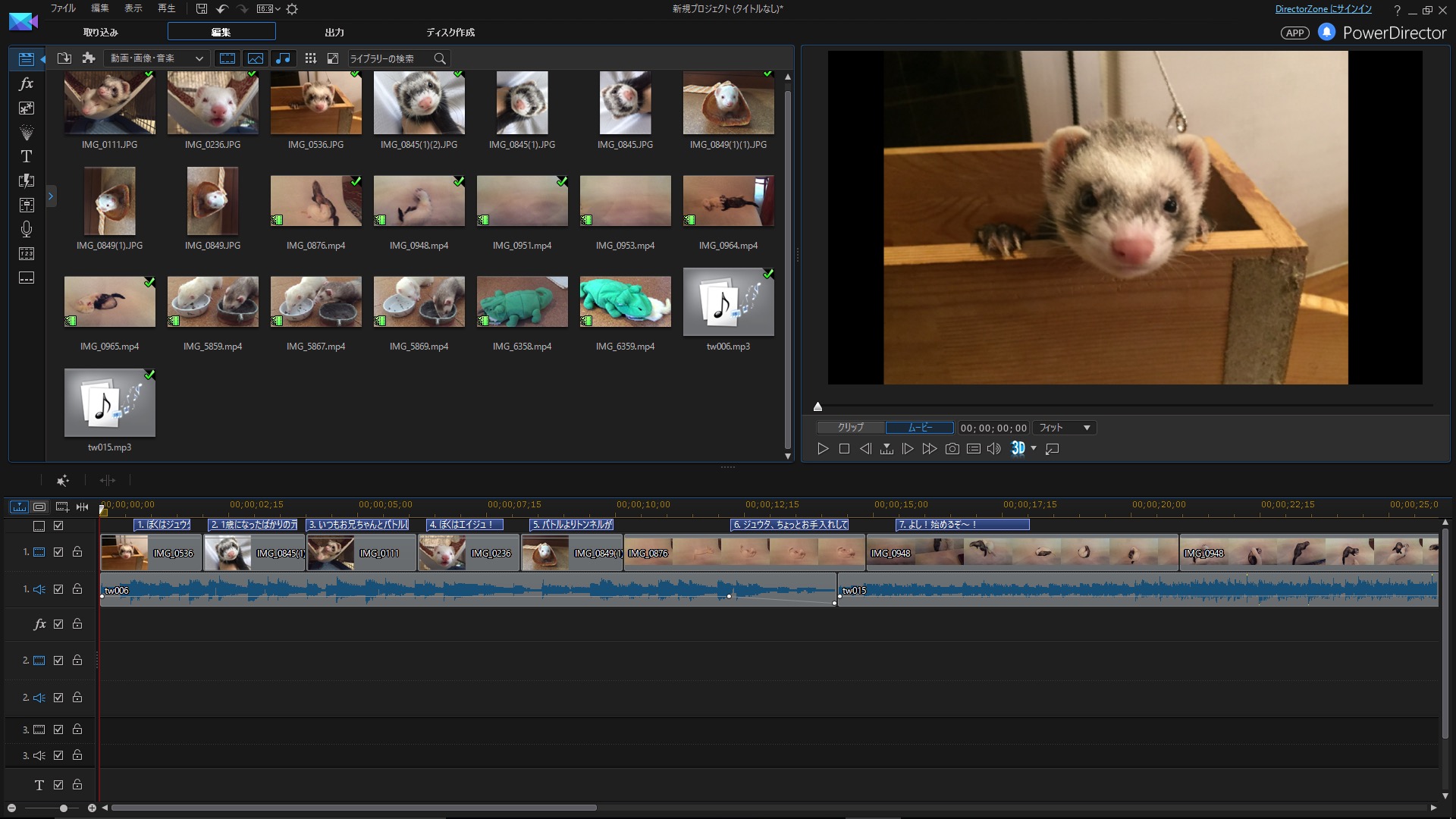1456x819 pixels.
Task: Open the ファイル menu
Action: [63, 8]
